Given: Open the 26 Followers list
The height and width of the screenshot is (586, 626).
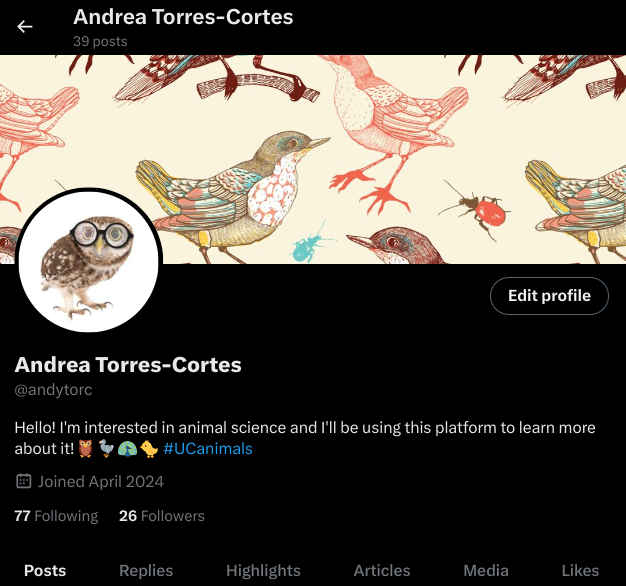Looking at the screenshot, I should [x=162, y=516].
